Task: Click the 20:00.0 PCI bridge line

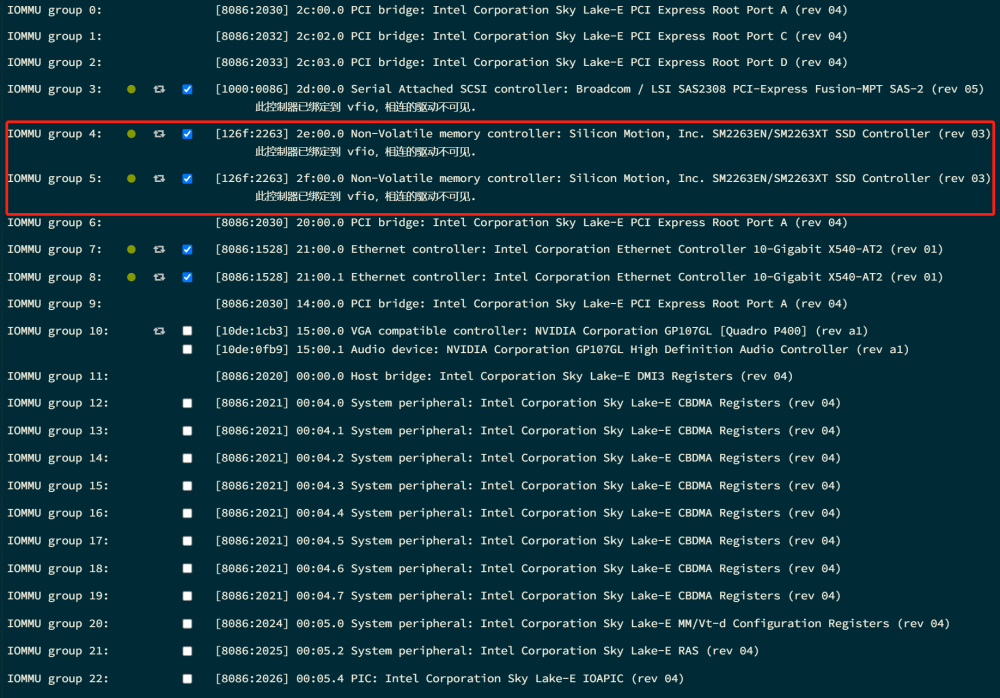Action: [x=531, y=223]
